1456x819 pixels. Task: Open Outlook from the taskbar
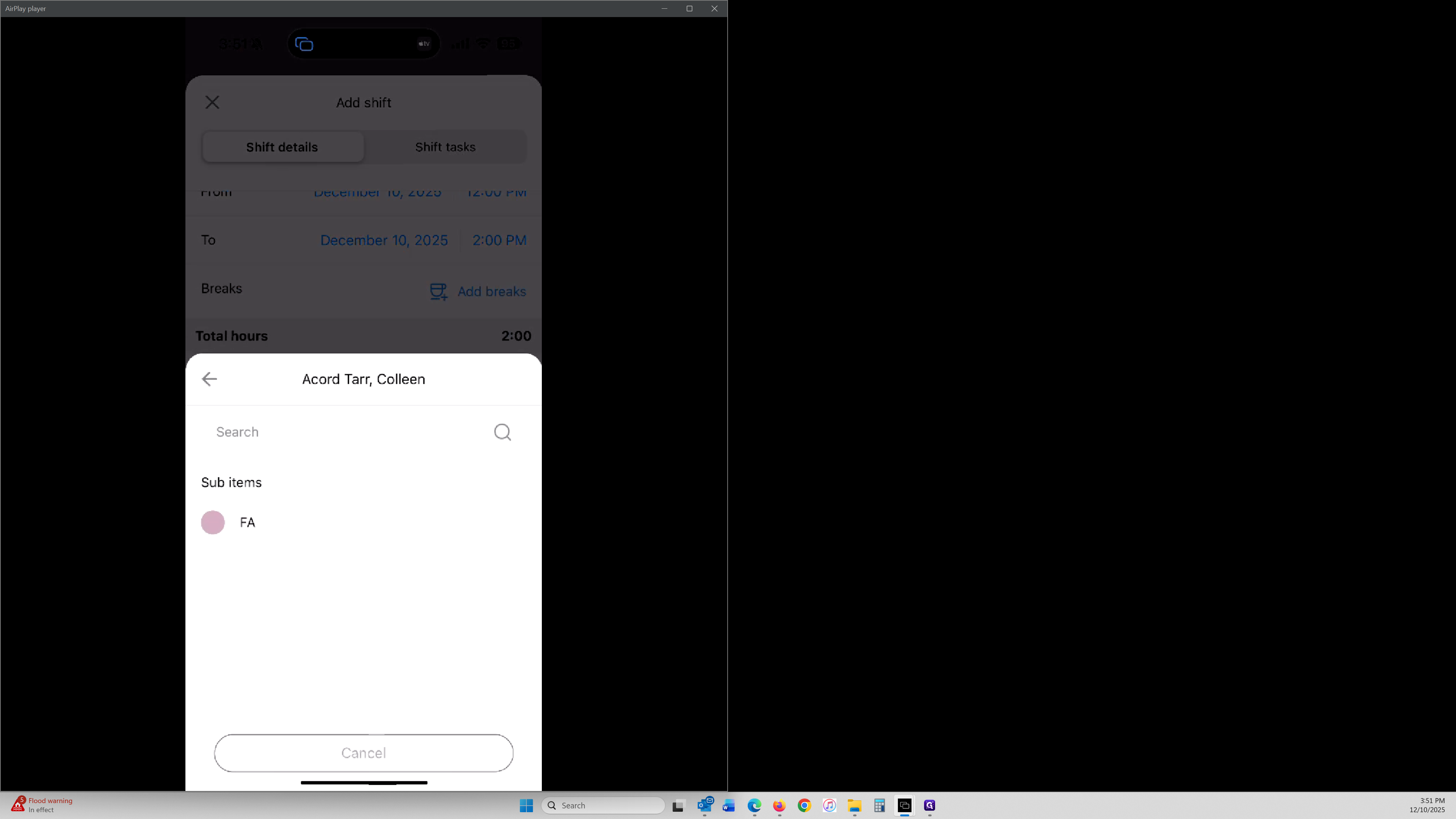pos(704,805)
